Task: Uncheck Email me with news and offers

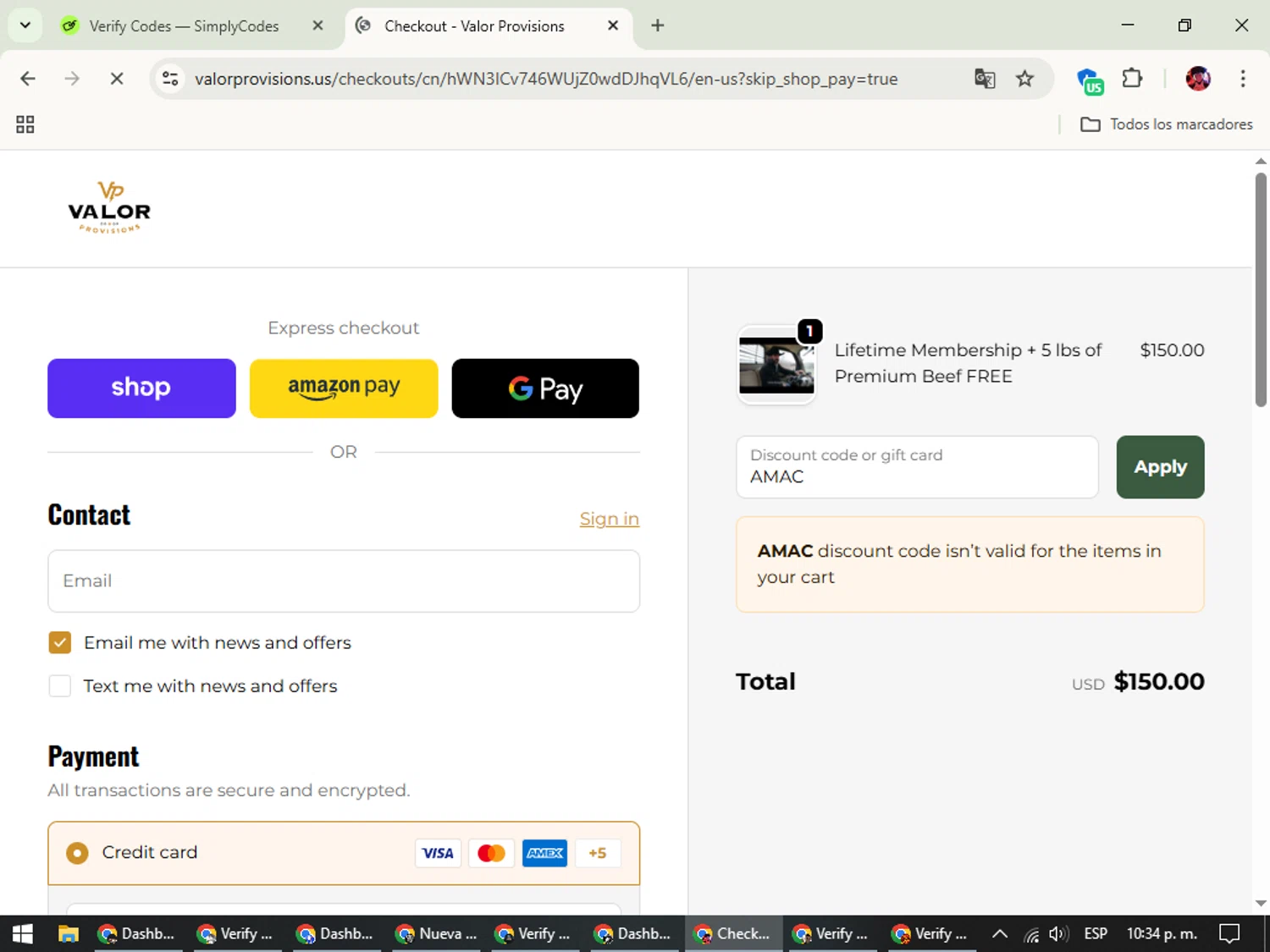Action: 59,643
